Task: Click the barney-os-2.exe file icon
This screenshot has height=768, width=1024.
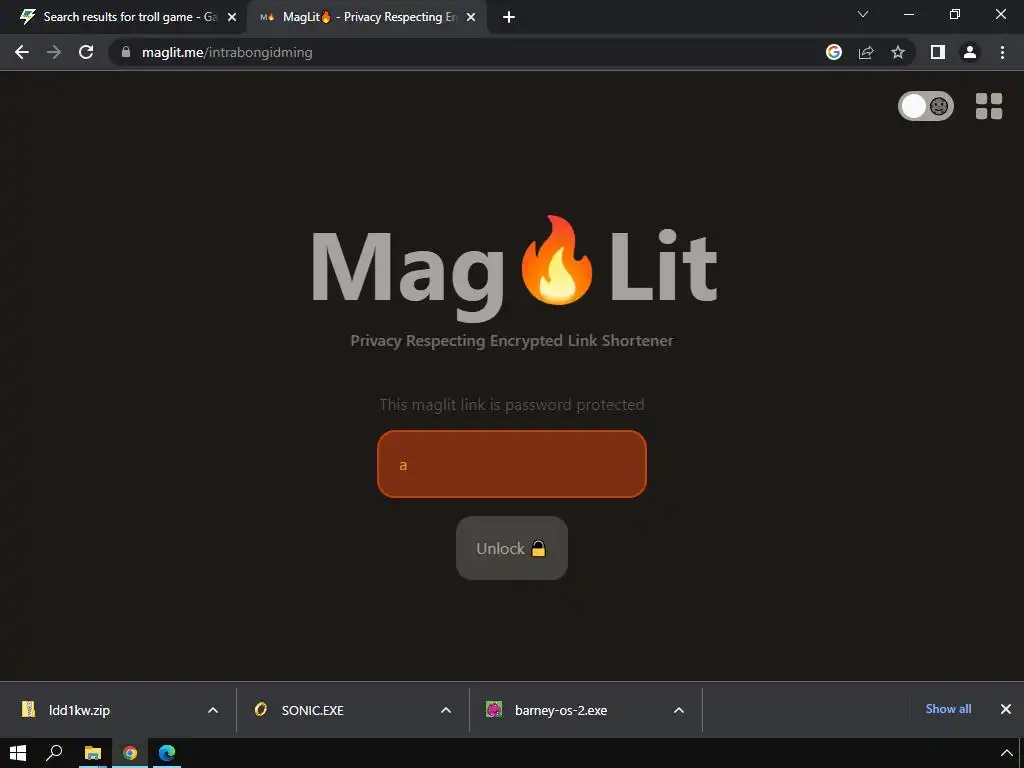Action: 494,709
